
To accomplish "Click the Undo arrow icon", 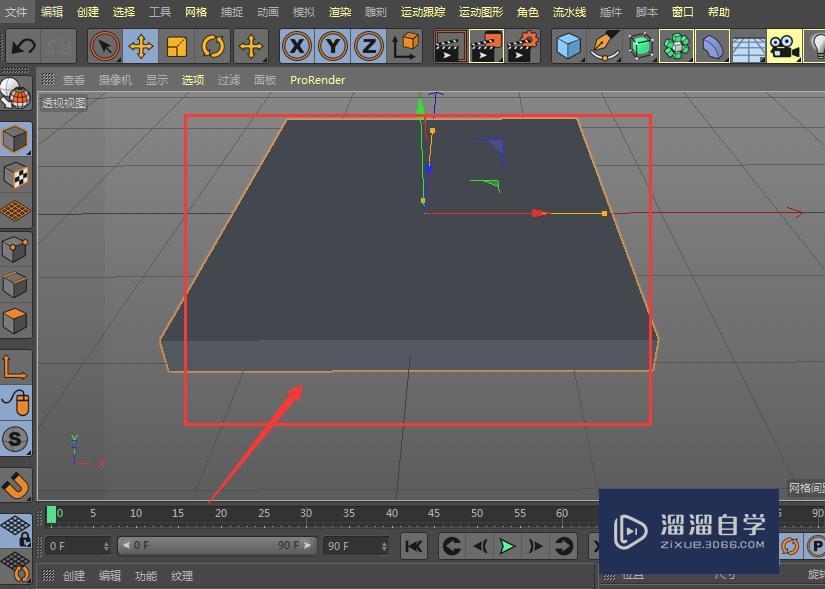I will coord(24,46).
